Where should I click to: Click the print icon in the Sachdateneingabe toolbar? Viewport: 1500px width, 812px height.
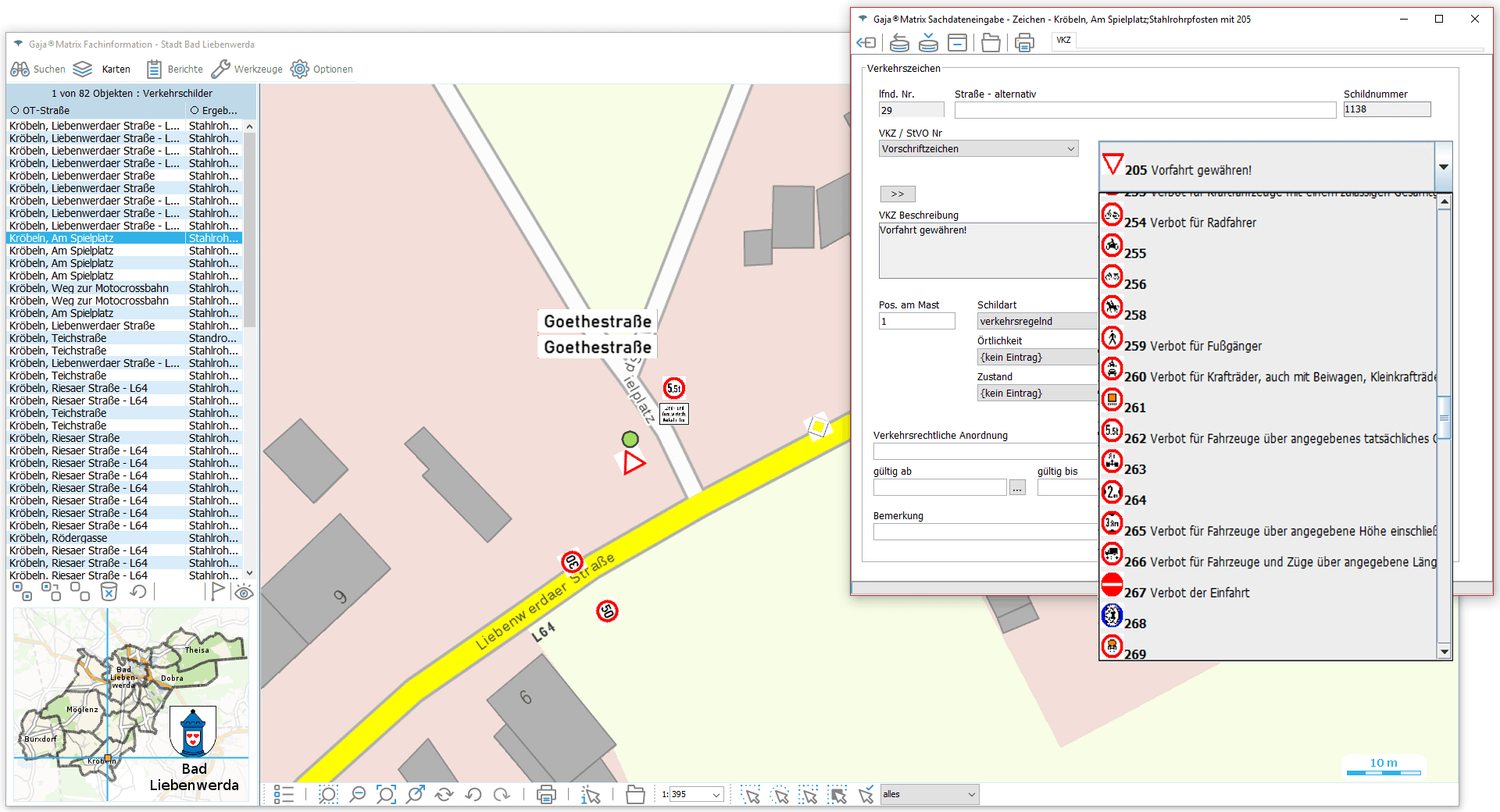pos(1023,43)
